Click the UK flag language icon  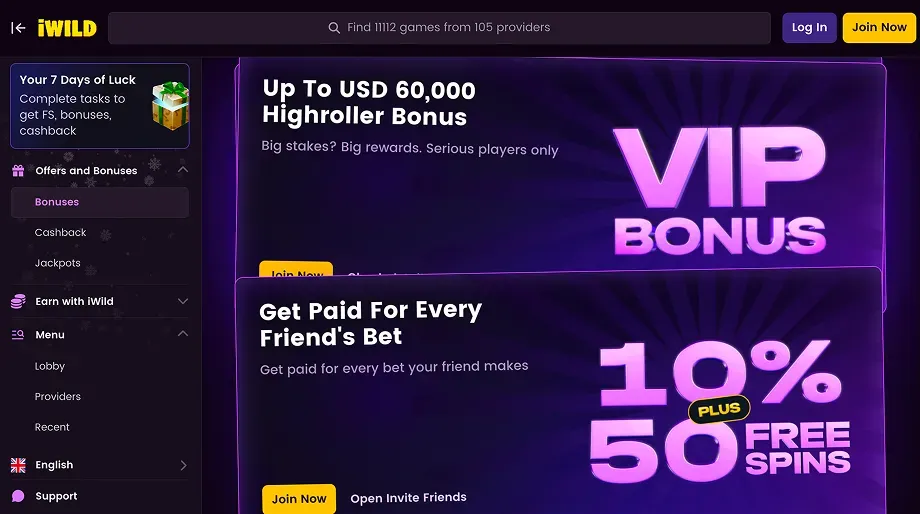(x=18, y=465)
